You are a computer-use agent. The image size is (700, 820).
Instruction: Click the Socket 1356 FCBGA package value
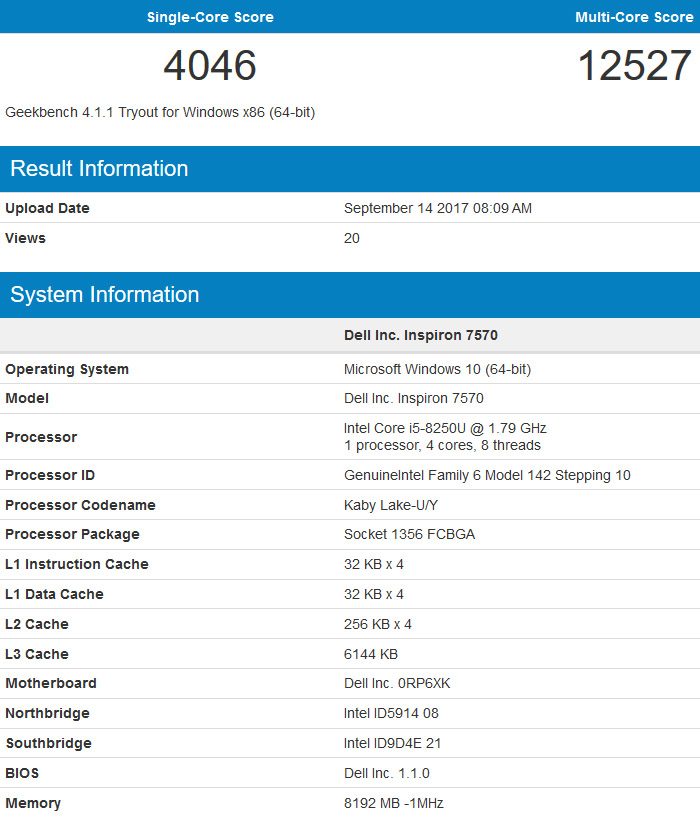point(409,534)
